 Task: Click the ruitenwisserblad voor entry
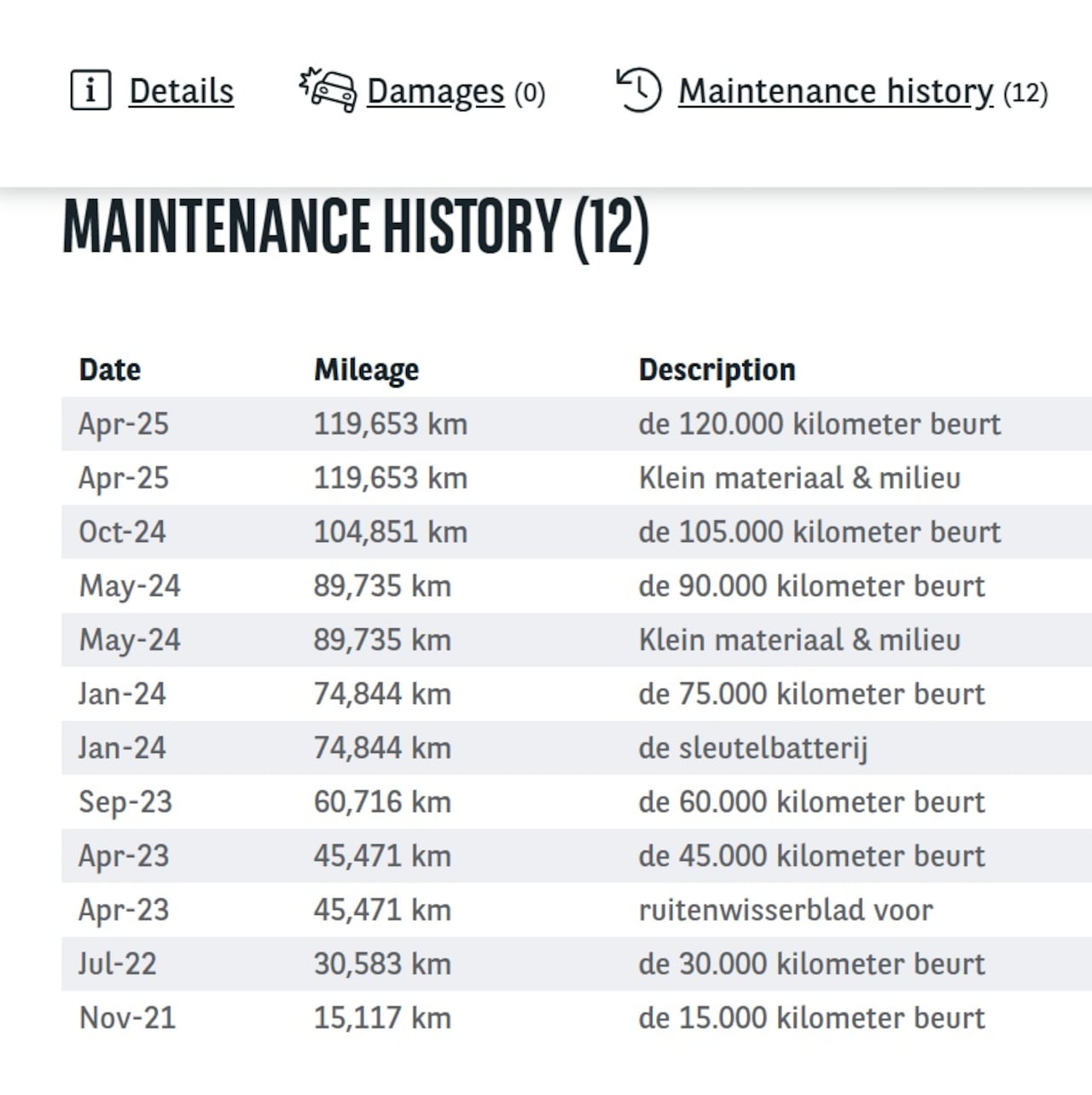click(x=785, y=910)
